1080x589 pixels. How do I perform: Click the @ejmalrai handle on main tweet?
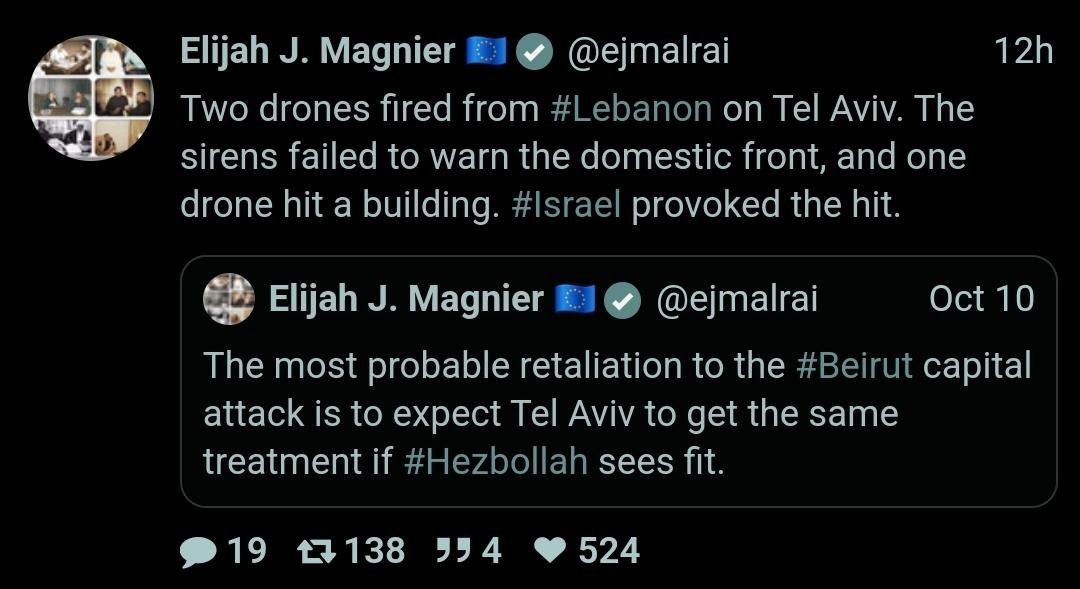point(648,52)
